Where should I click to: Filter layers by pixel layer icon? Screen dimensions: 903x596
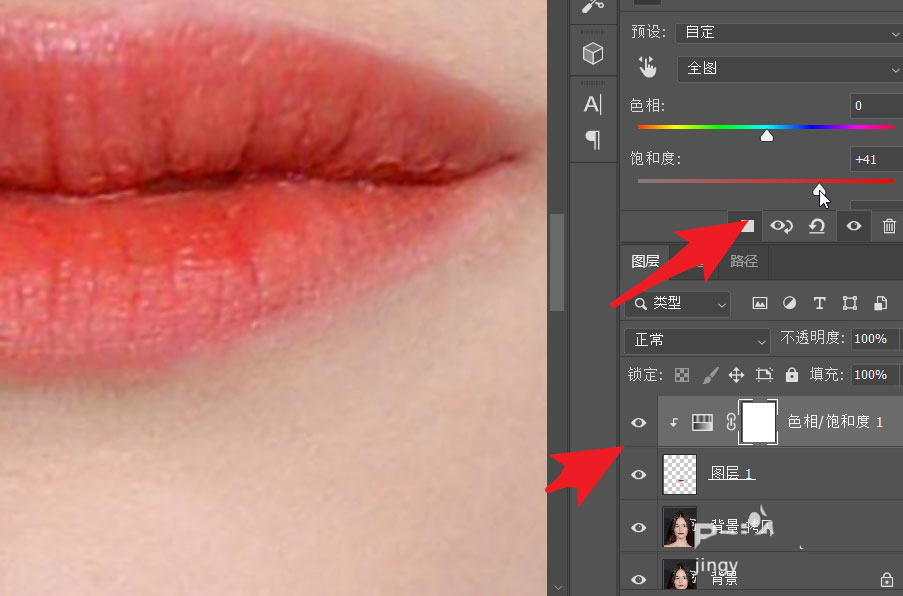tap(760, 303)
